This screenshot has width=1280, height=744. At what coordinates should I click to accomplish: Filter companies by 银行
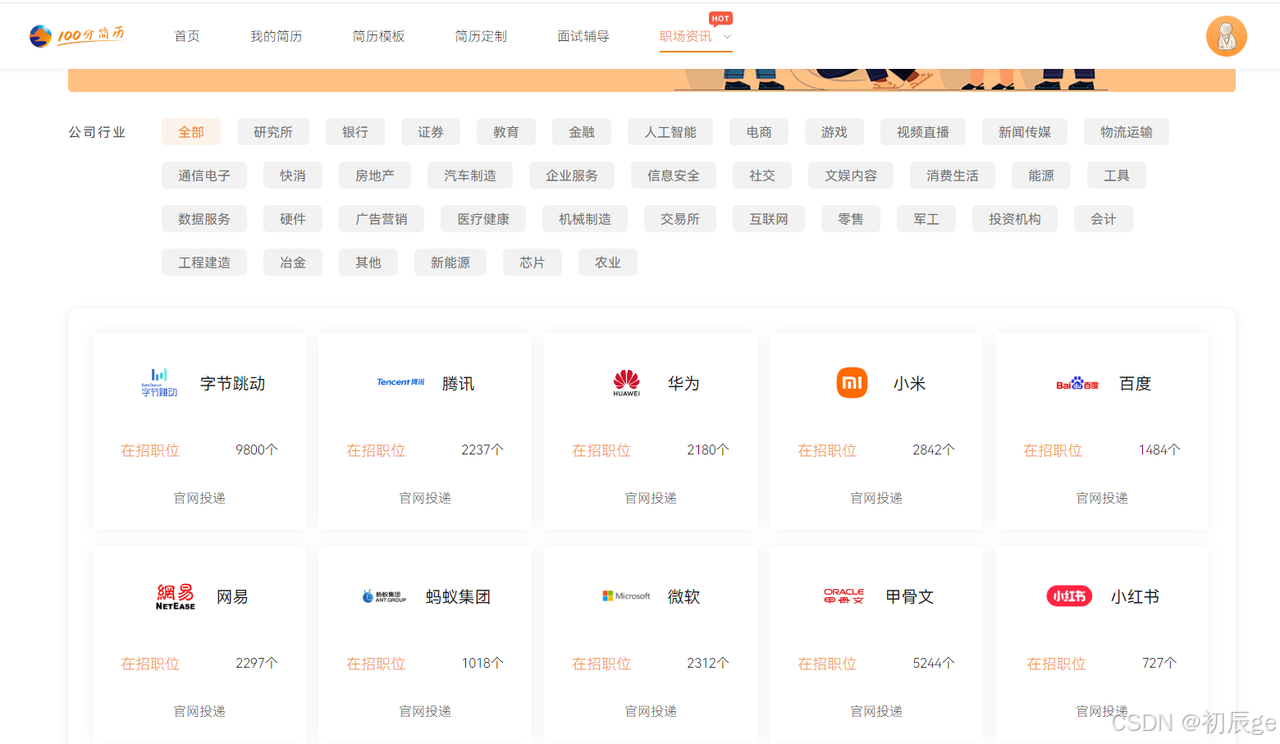point(355,132)
